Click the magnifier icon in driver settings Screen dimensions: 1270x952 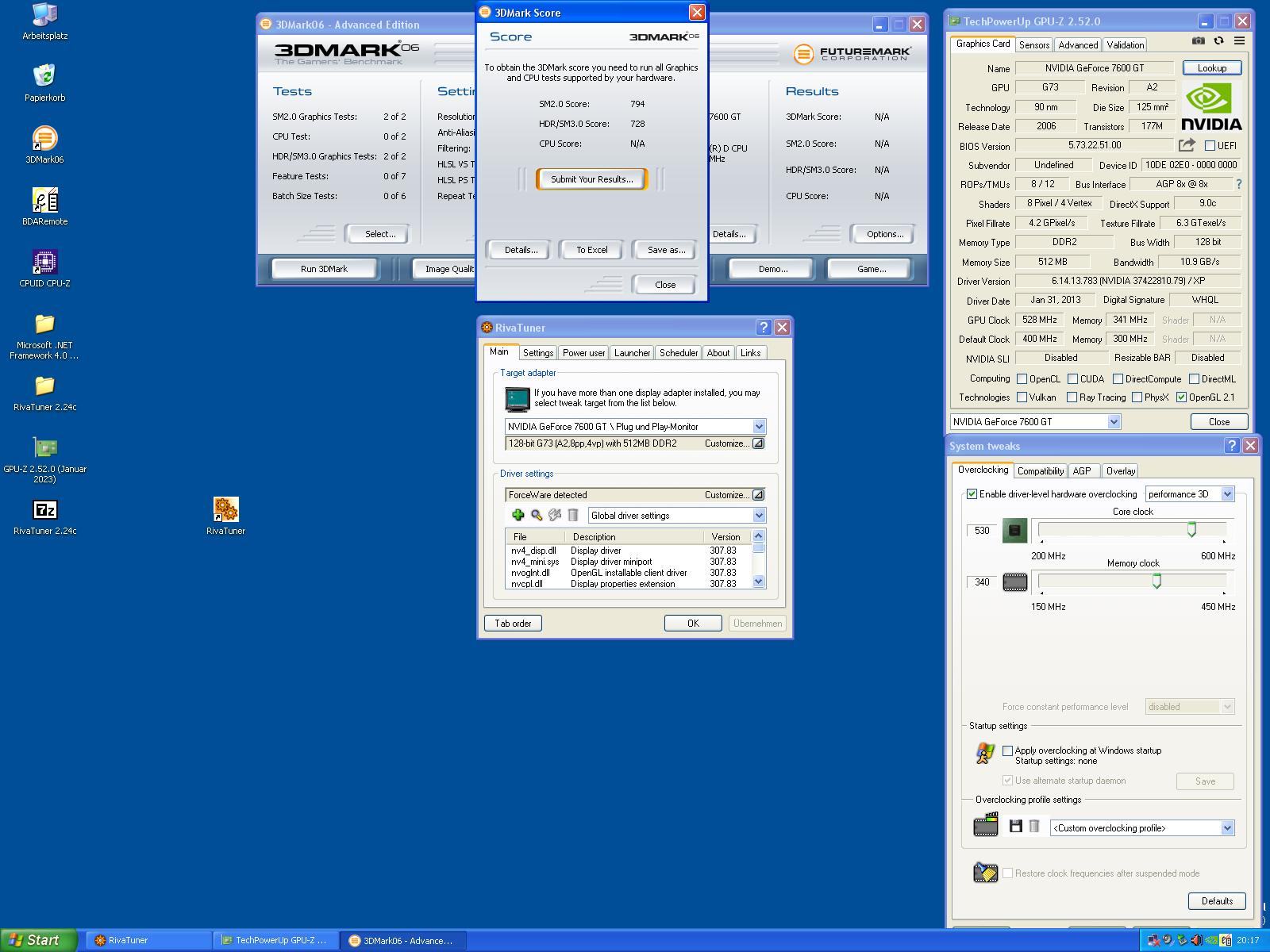(537, 516)
